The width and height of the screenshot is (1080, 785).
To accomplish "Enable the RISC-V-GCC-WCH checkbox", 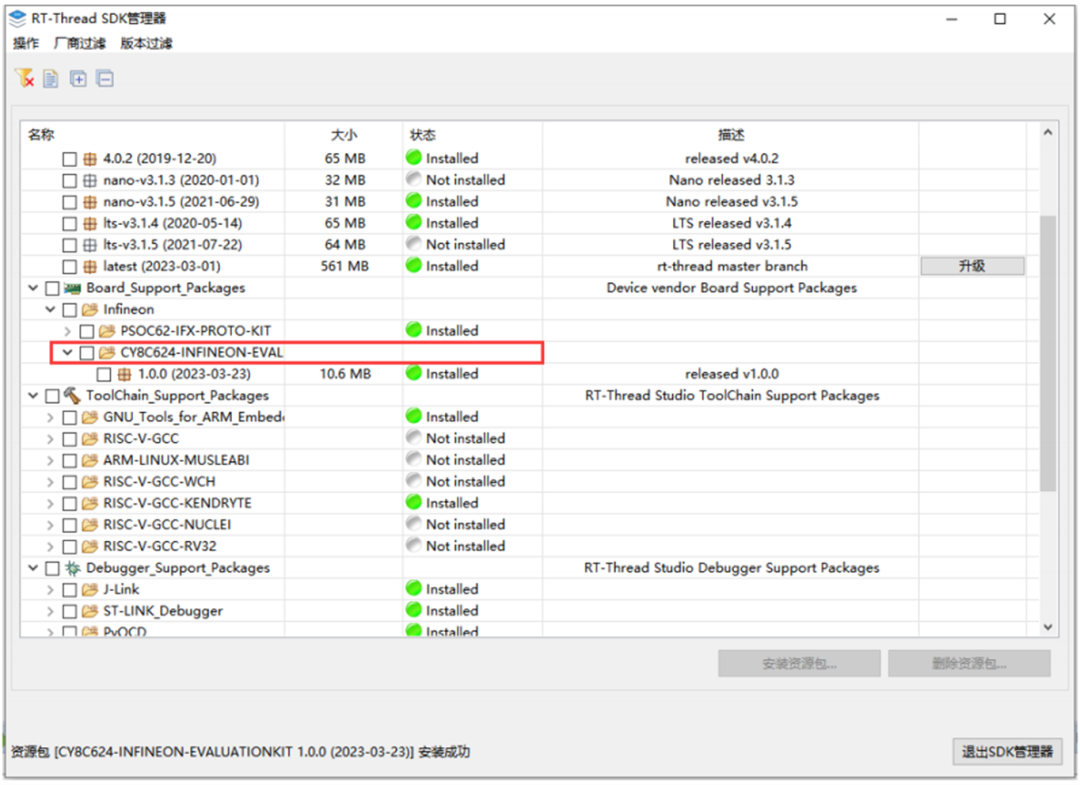I will [x=69, y=482].
